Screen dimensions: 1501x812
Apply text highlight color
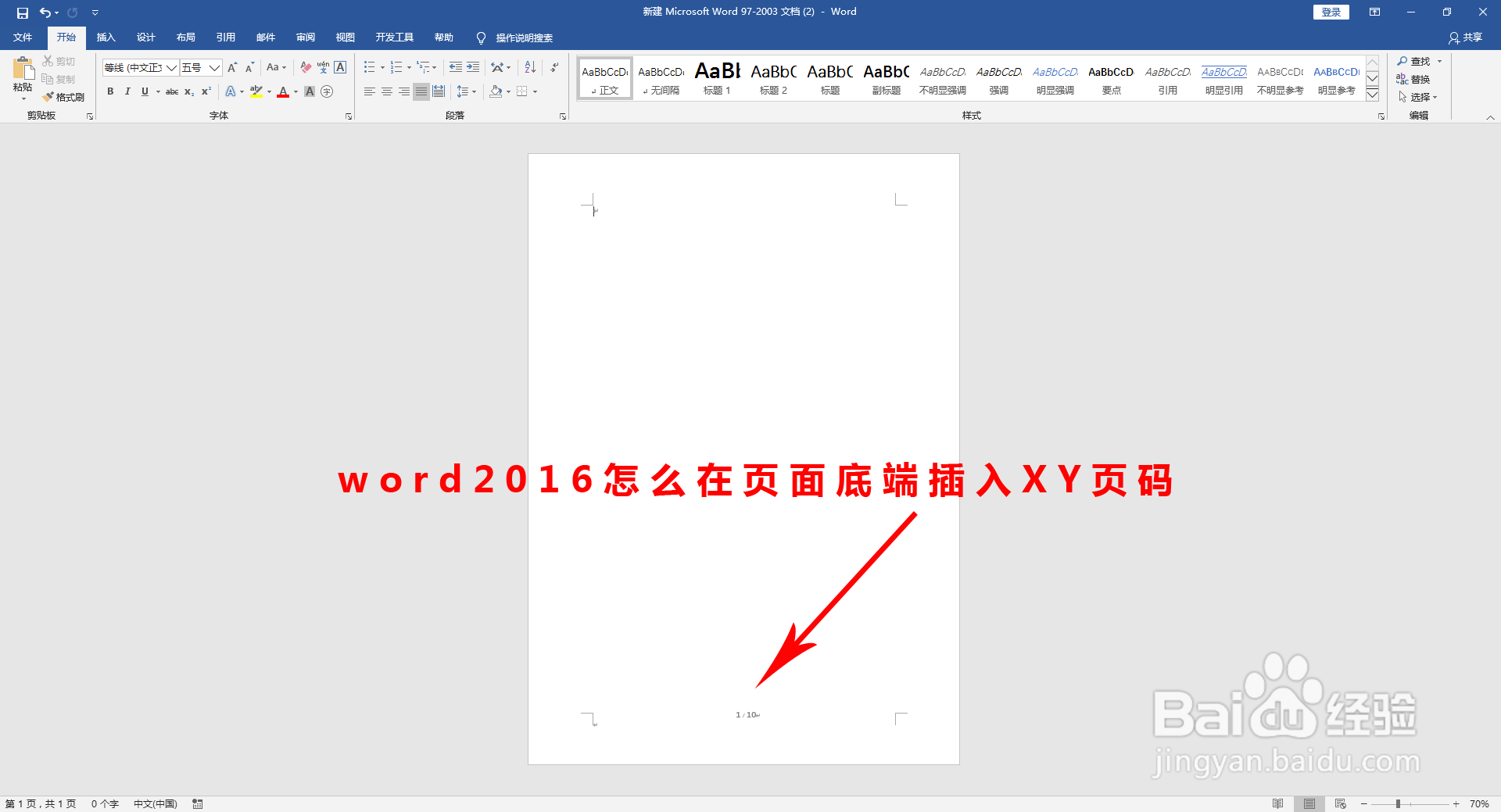tap(256, 91)
